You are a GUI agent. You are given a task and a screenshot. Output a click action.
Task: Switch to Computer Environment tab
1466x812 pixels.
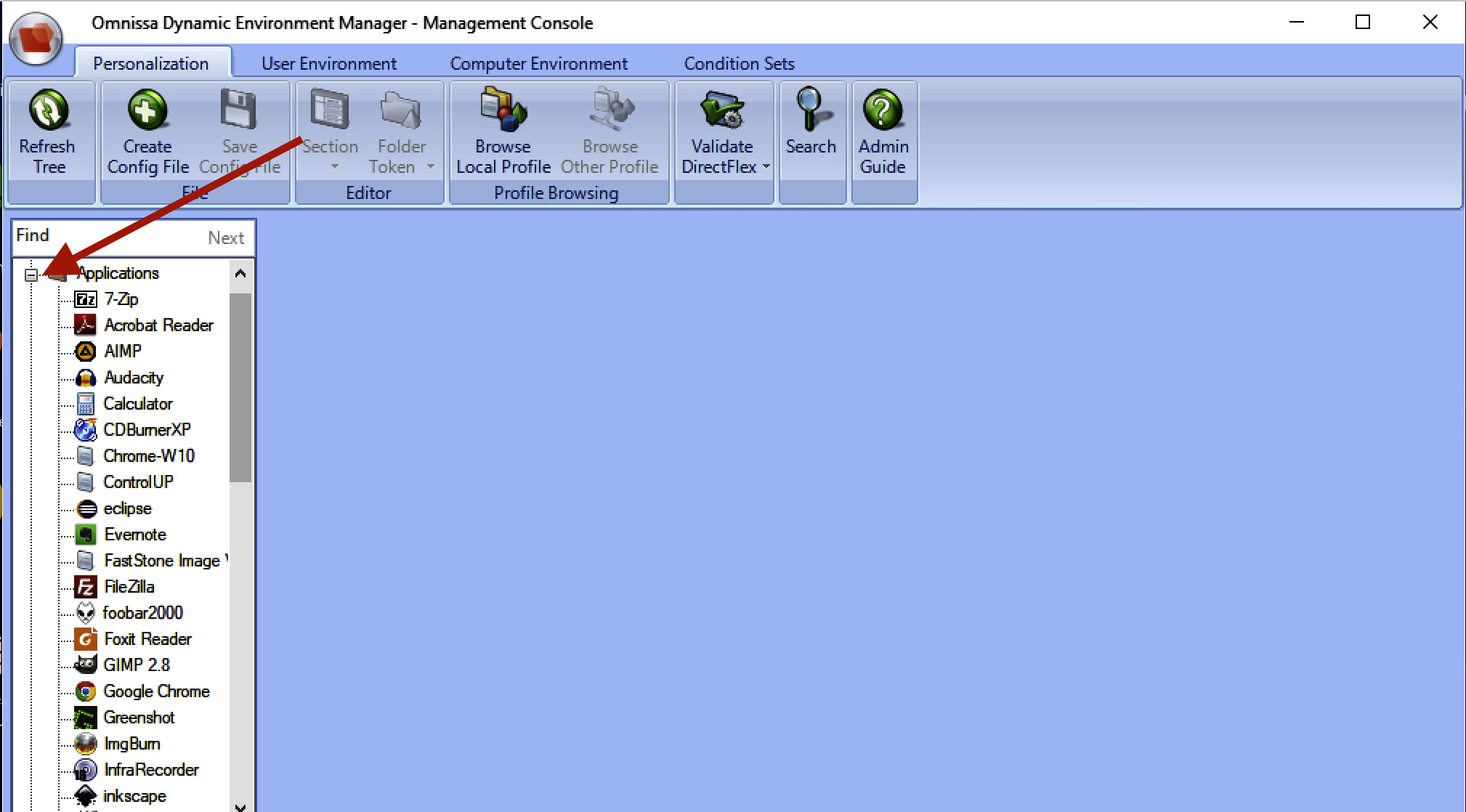(x=538, y=64)
